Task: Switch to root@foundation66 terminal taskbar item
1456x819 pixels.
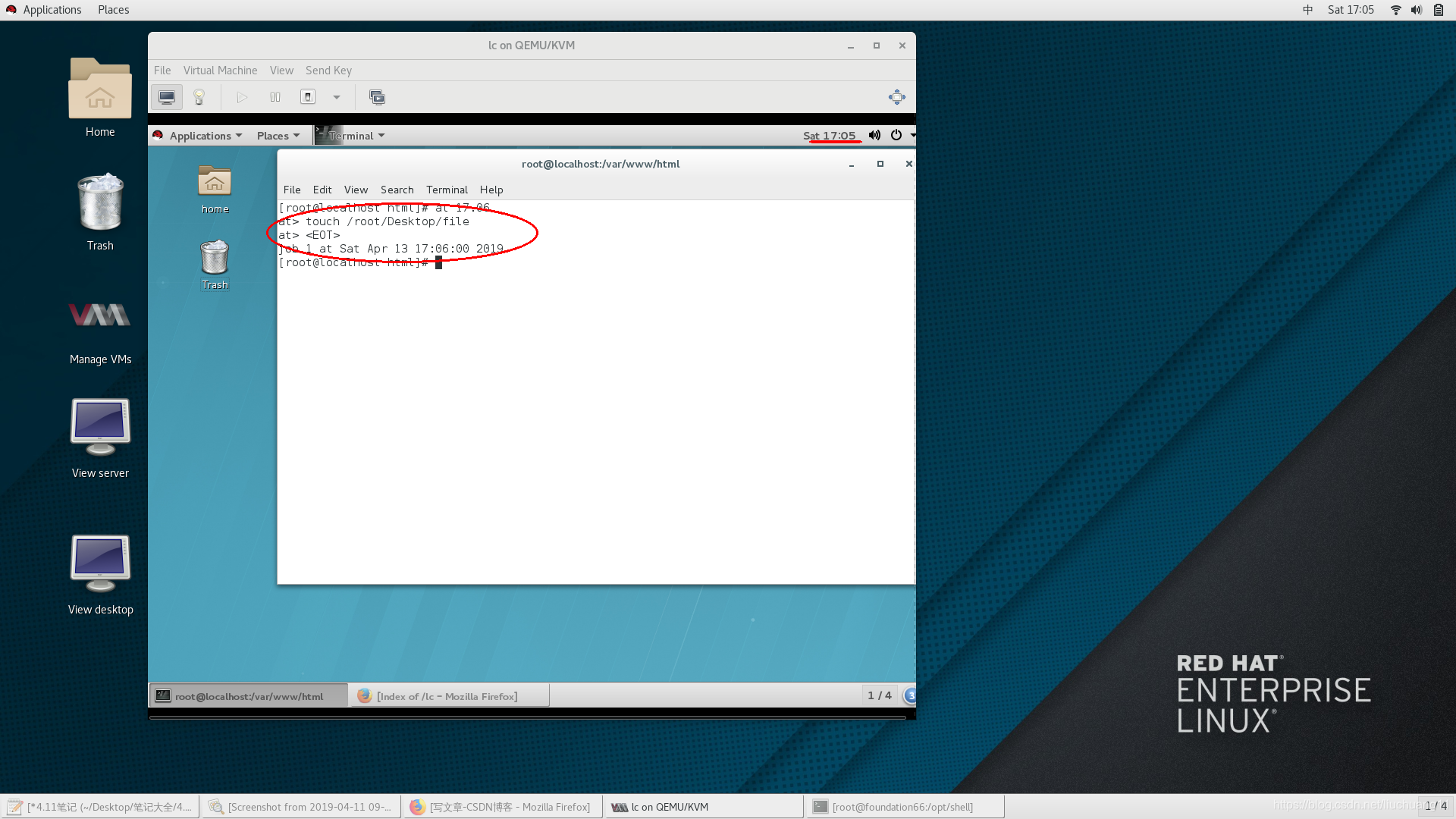Action: [x=903, y=807]
